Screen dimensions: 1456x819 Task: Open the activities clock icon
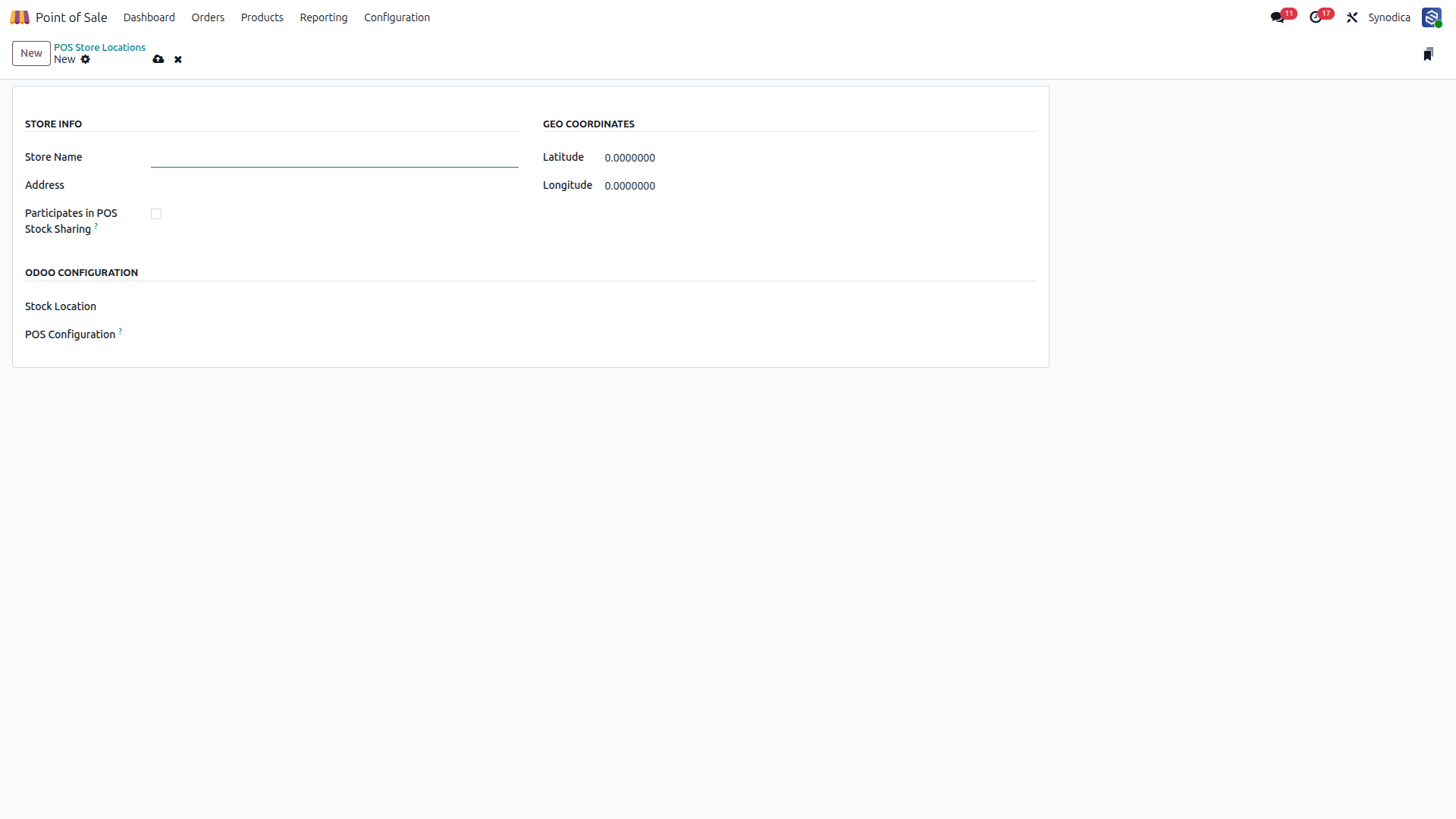coord(1316,17)
